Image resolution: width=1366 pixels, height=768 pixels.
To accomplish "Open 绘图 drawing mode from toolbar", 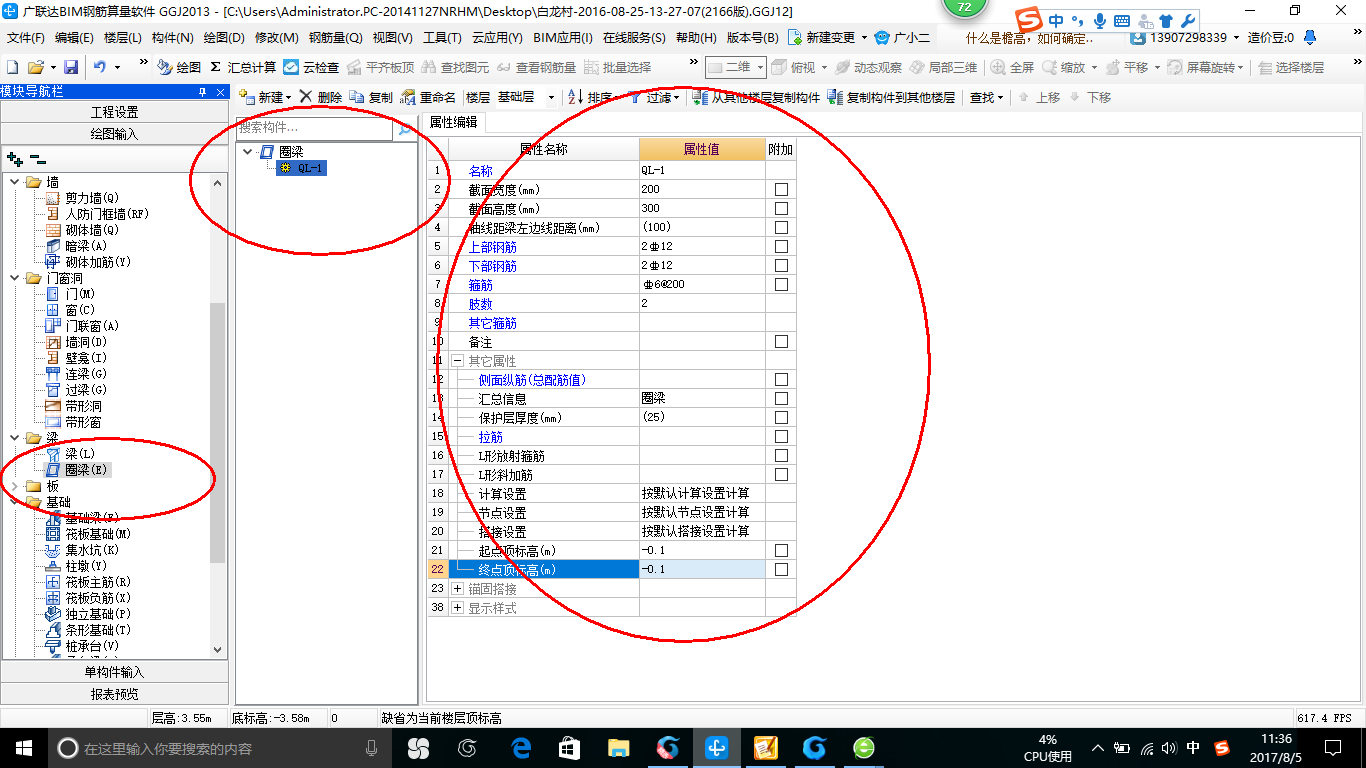I will click(x=179, y=67).
